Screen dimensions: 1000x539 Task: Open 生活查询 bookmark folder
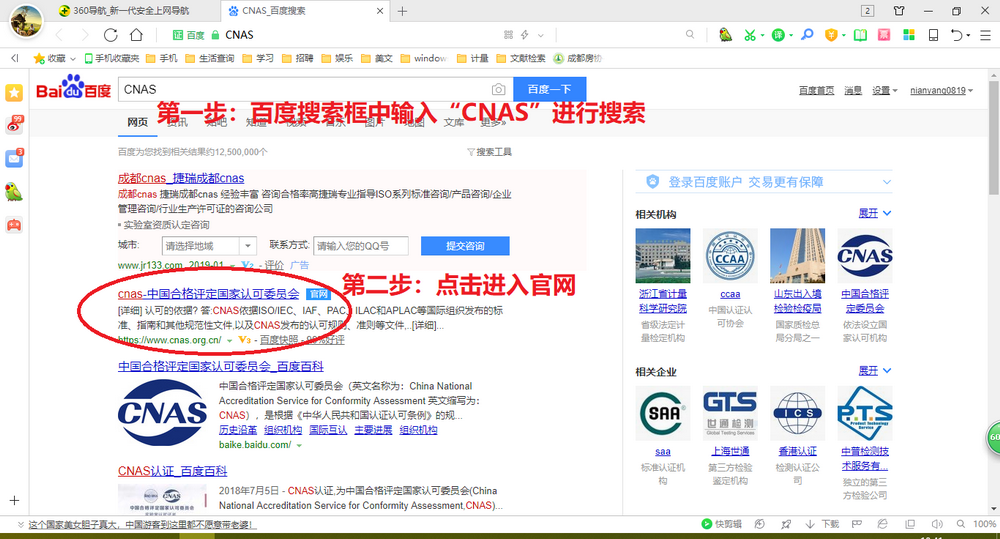210,58
